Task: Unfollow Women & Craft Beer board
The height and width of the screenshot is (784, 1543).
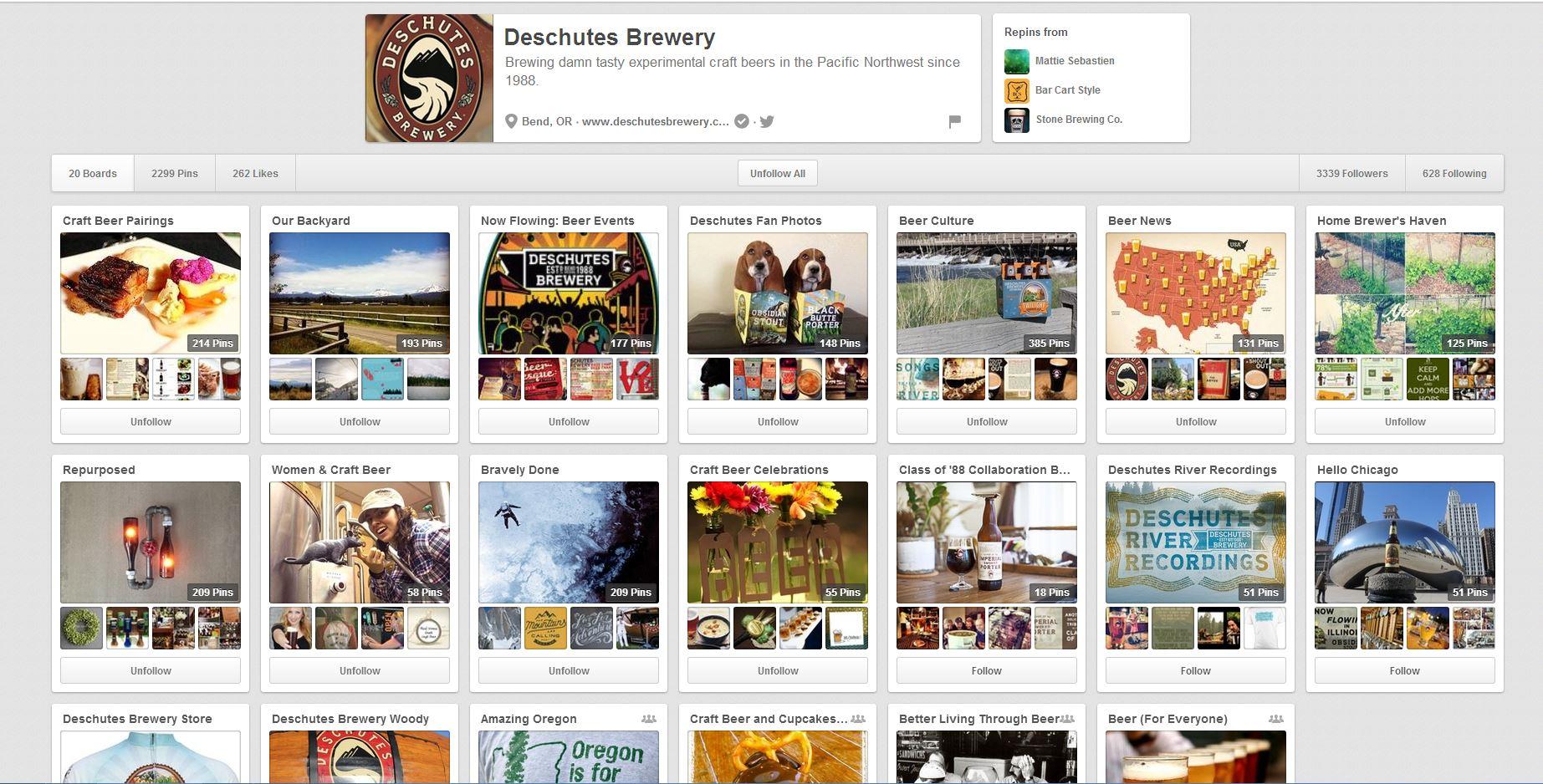Action: (x=360, y=671)
